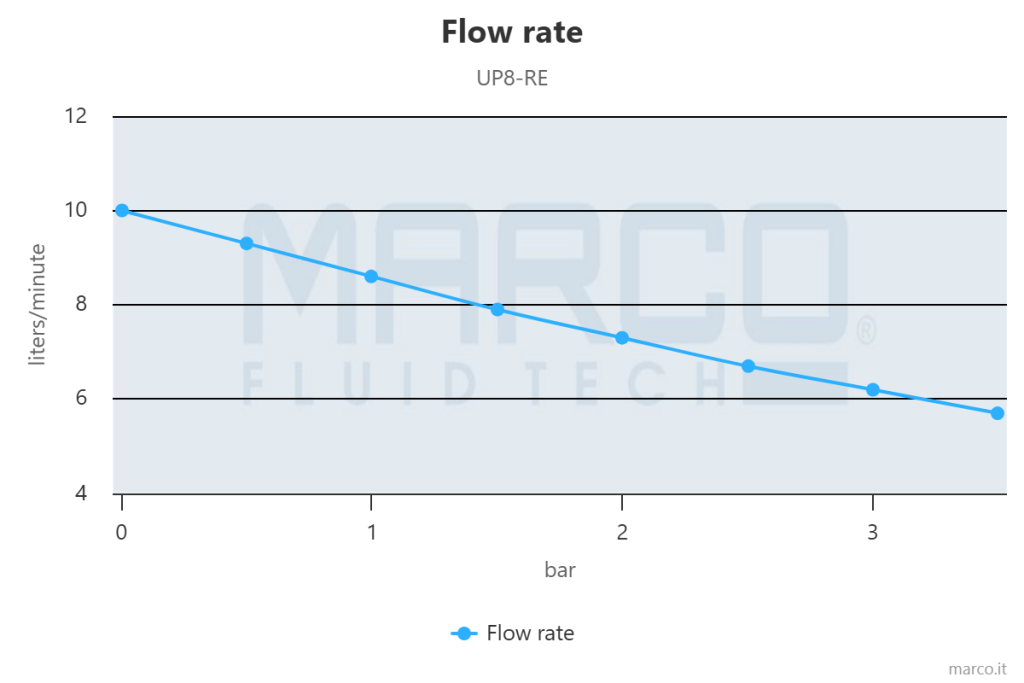Select the data point at 1.5 bar
This screenshot has width=1024, height=683.
point(497,309)
